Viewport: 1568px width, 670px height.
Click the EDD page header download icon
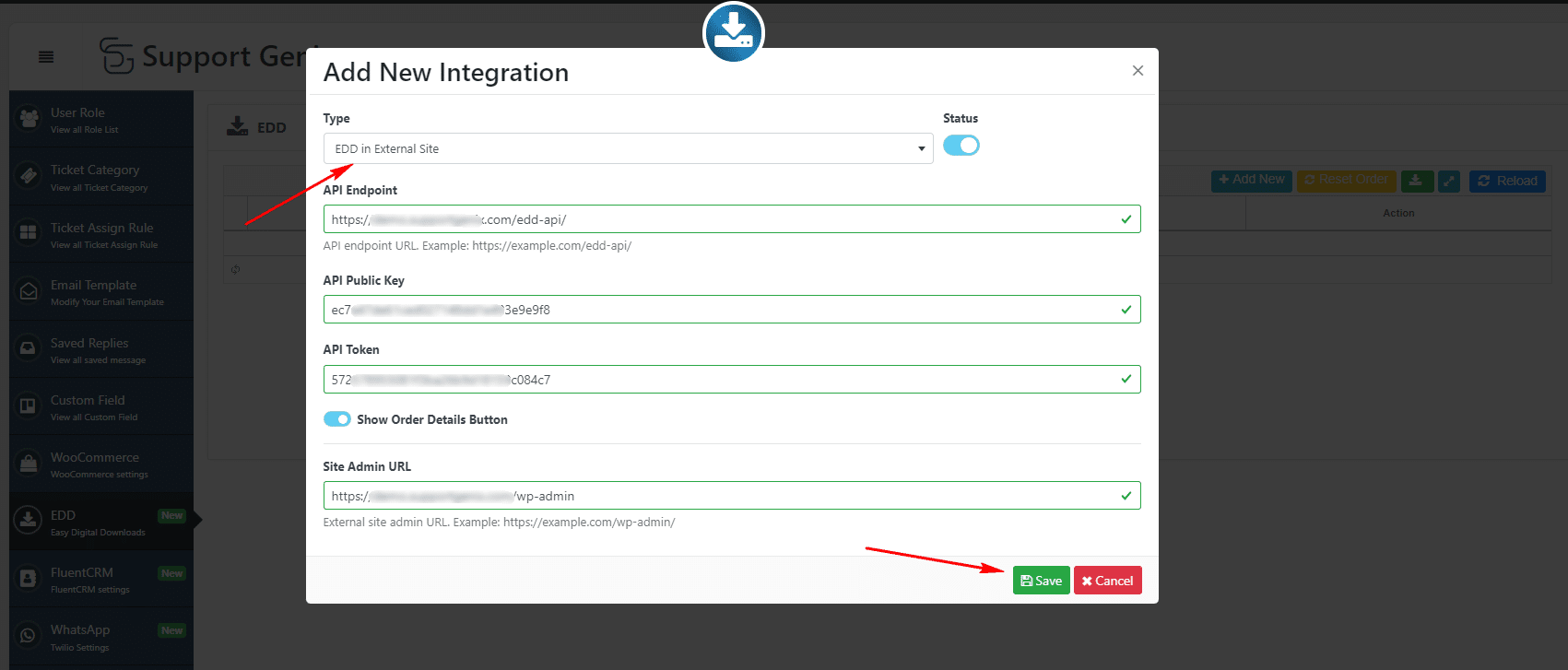[238, 127]
